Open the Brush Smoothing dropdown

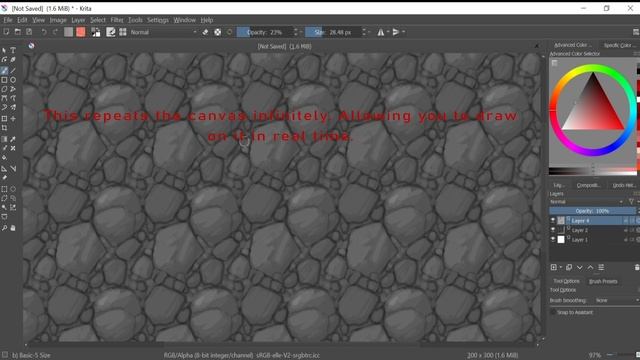coord(617,300)
